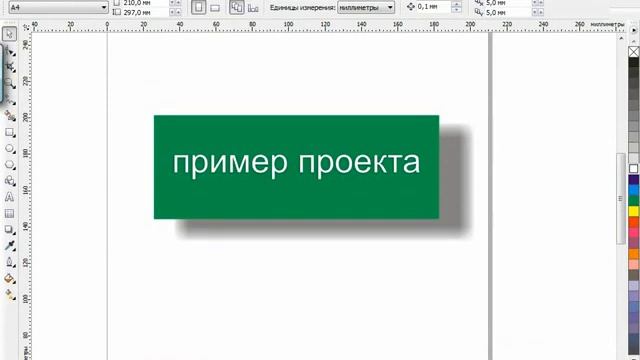Select the Polygon tool

point(9,165)
